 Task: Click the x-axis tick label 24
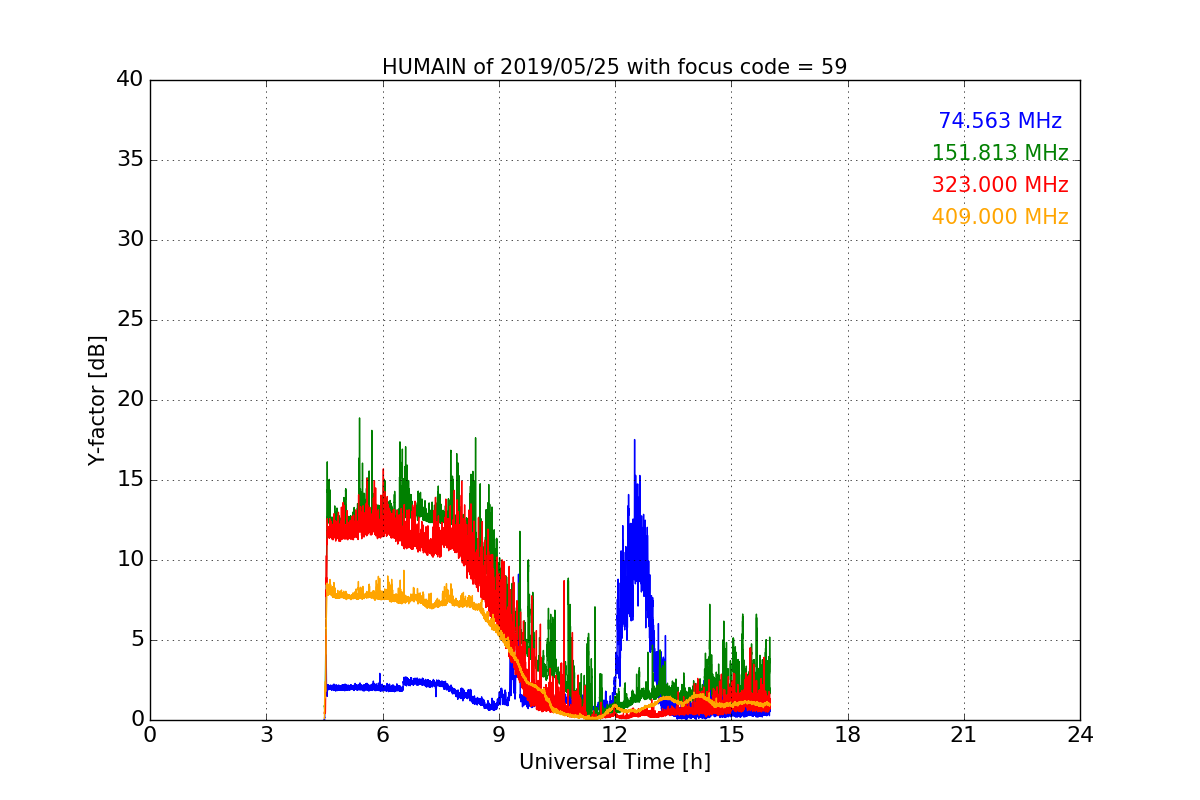pyautogui.click(x=1080, y=734)
